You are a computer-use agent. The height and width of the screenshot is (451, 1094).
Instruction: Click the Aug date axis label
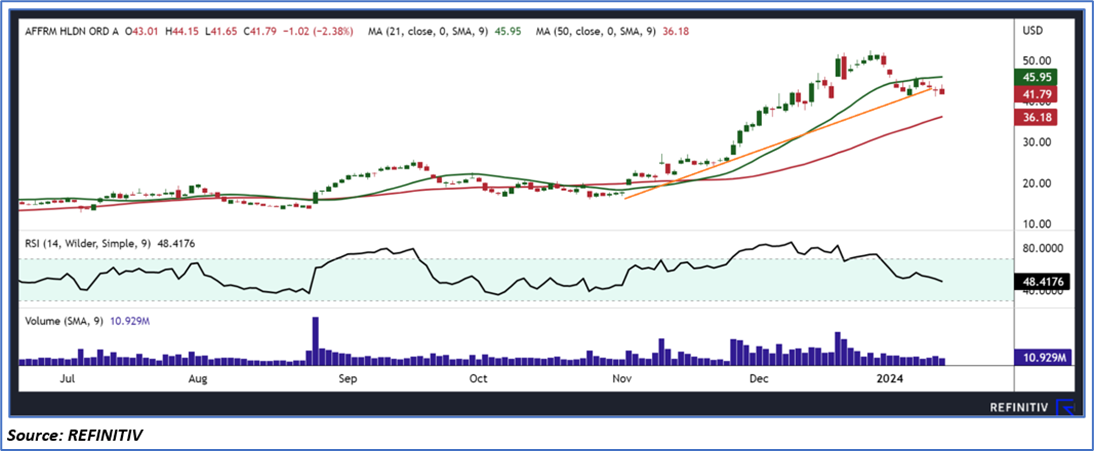click(199, 379)
